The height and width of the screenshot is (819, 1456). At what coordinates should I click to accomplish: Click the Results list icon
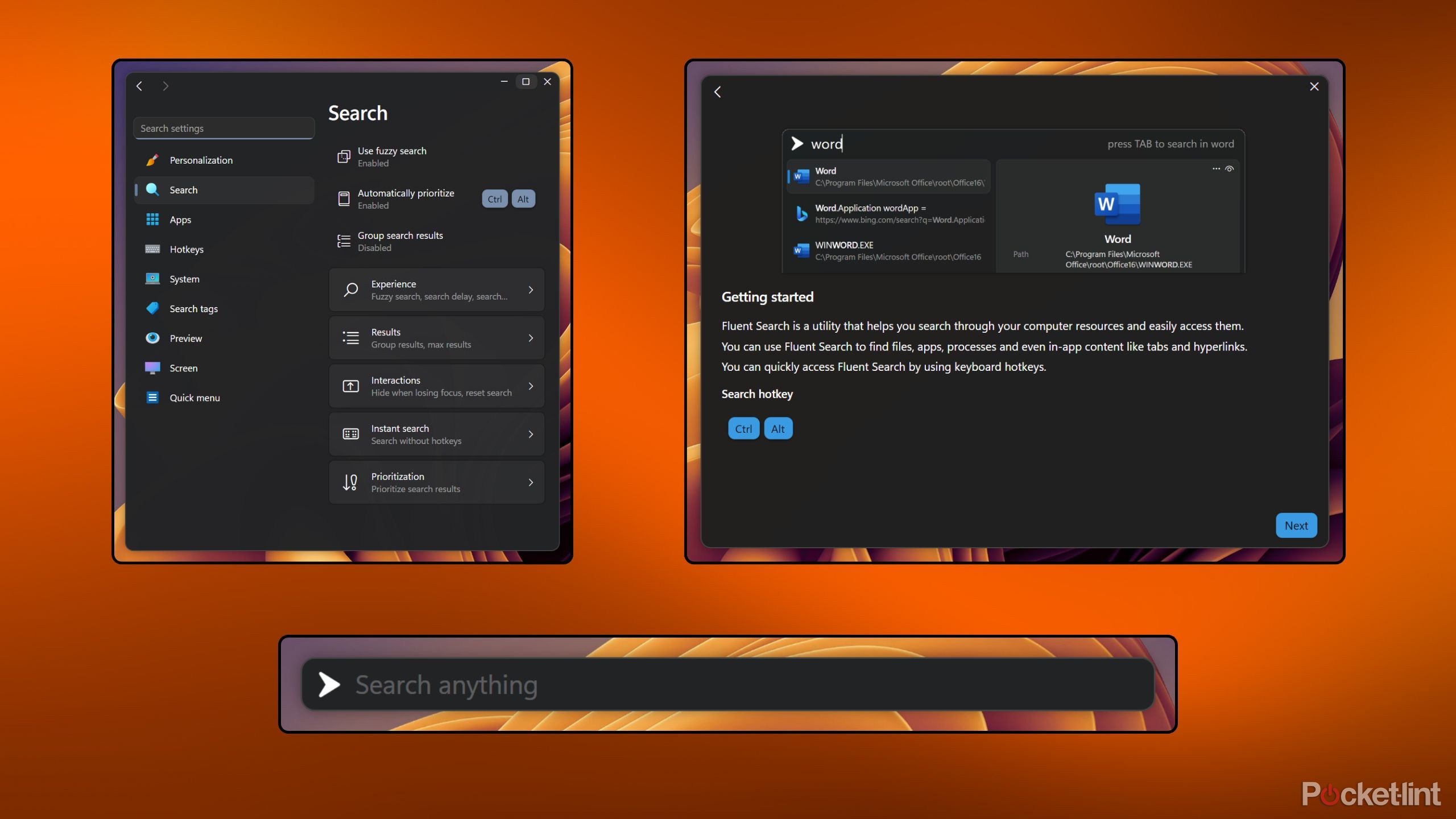350,338
